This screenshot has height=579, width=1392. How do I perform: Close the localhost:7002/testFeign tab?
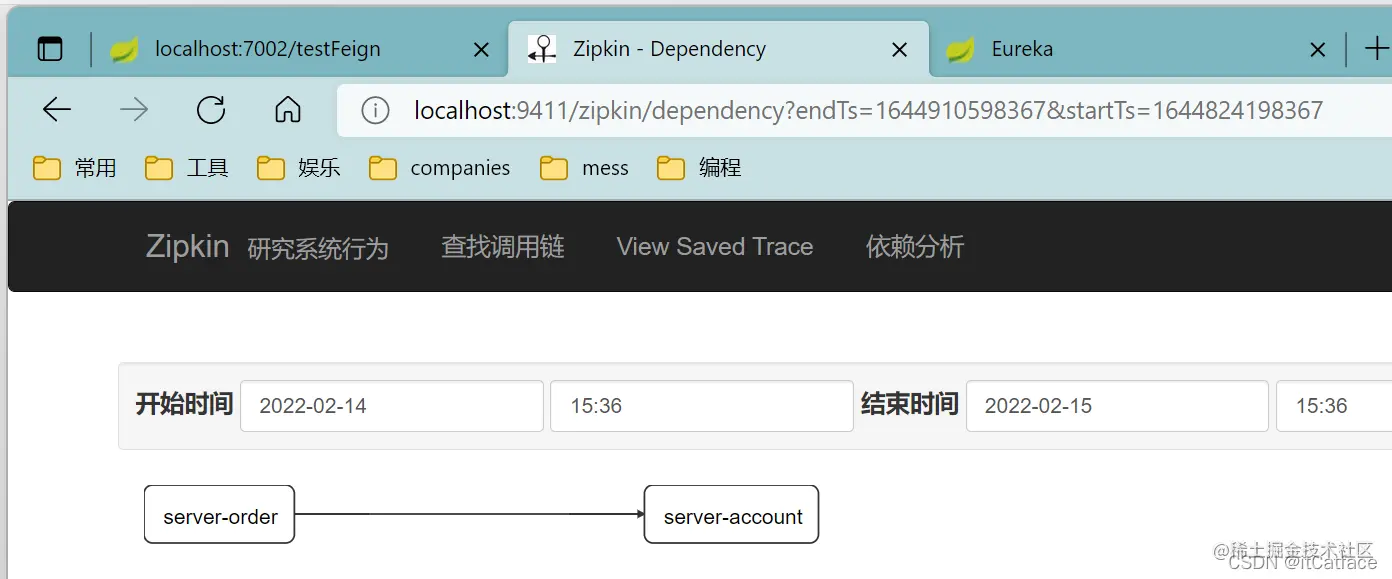481,49
